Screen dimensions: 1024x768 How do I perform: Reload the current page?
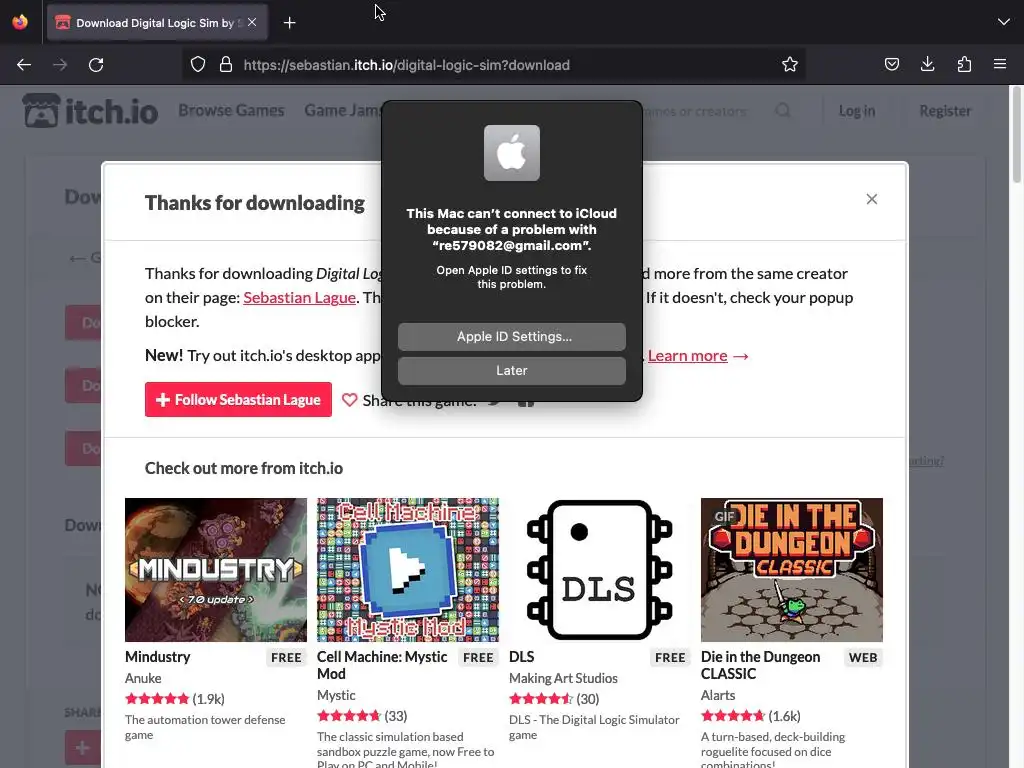pos(96,65)
